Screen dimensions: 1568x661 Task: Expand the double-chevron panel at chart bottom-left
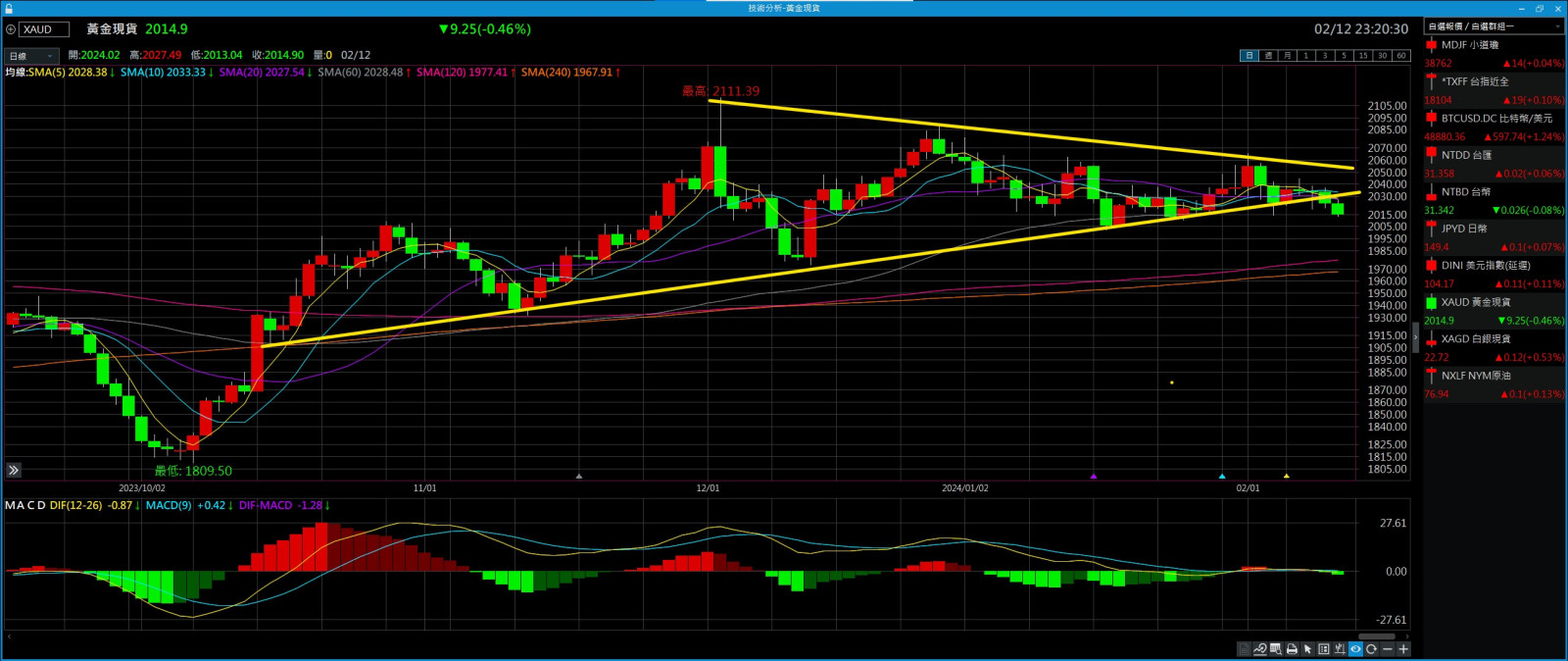pyautogui.click(x=14, y=471)
